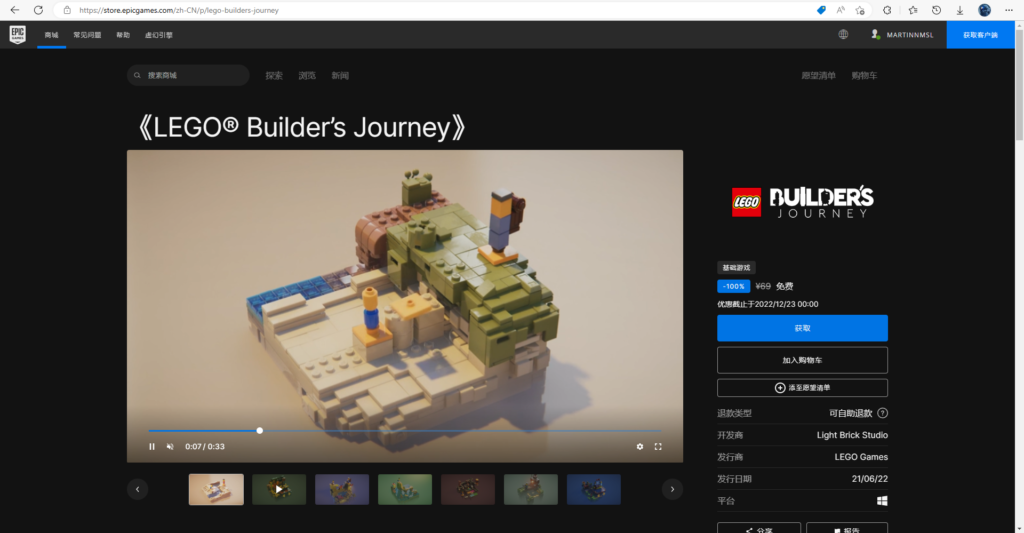Open the 常见问题 FAQ menu item
The image size is (1024, 533).
click(88, 35)
